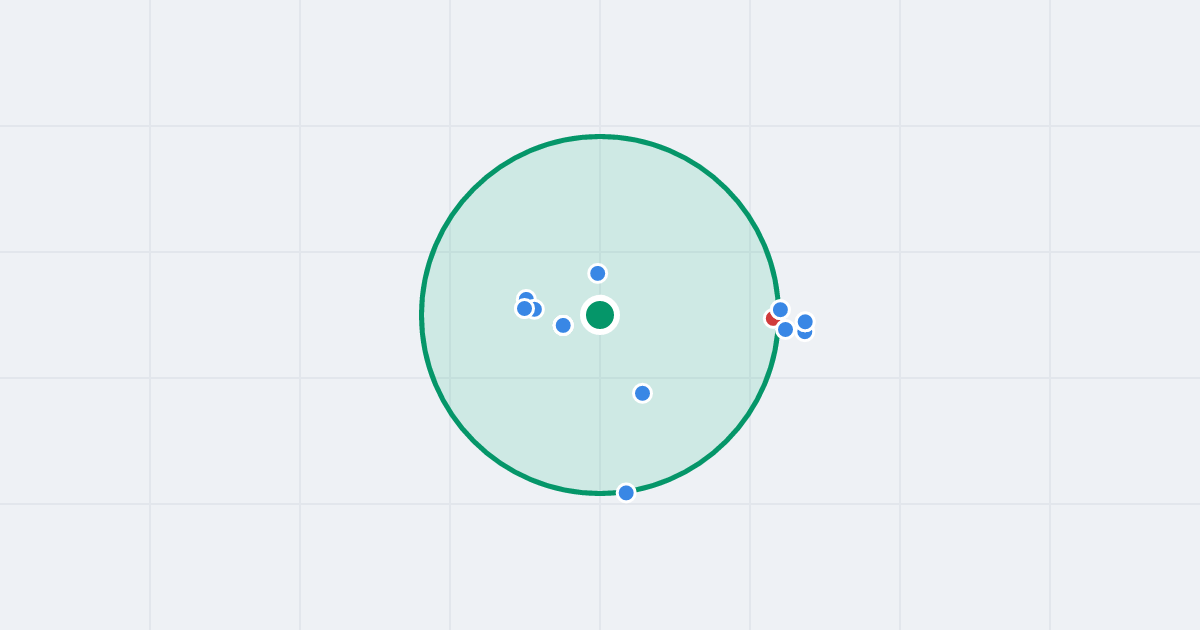The width and height of the screenshot is (1200, 630).
Task: Choose the lone blue marker below-right of the center
Action: click(x=643, y=393)
